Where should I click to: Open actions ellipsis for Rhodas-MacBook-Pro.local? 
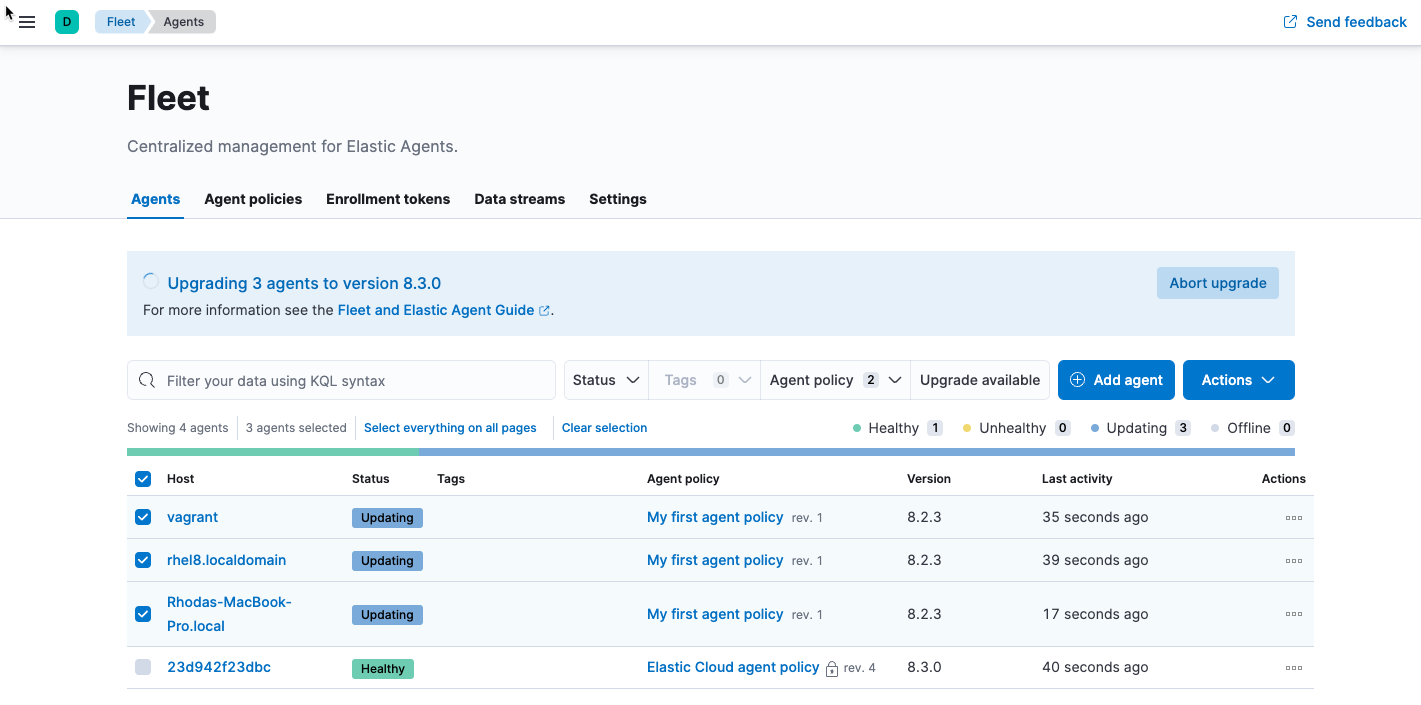pyautogui.click(x=1293, y=614)
